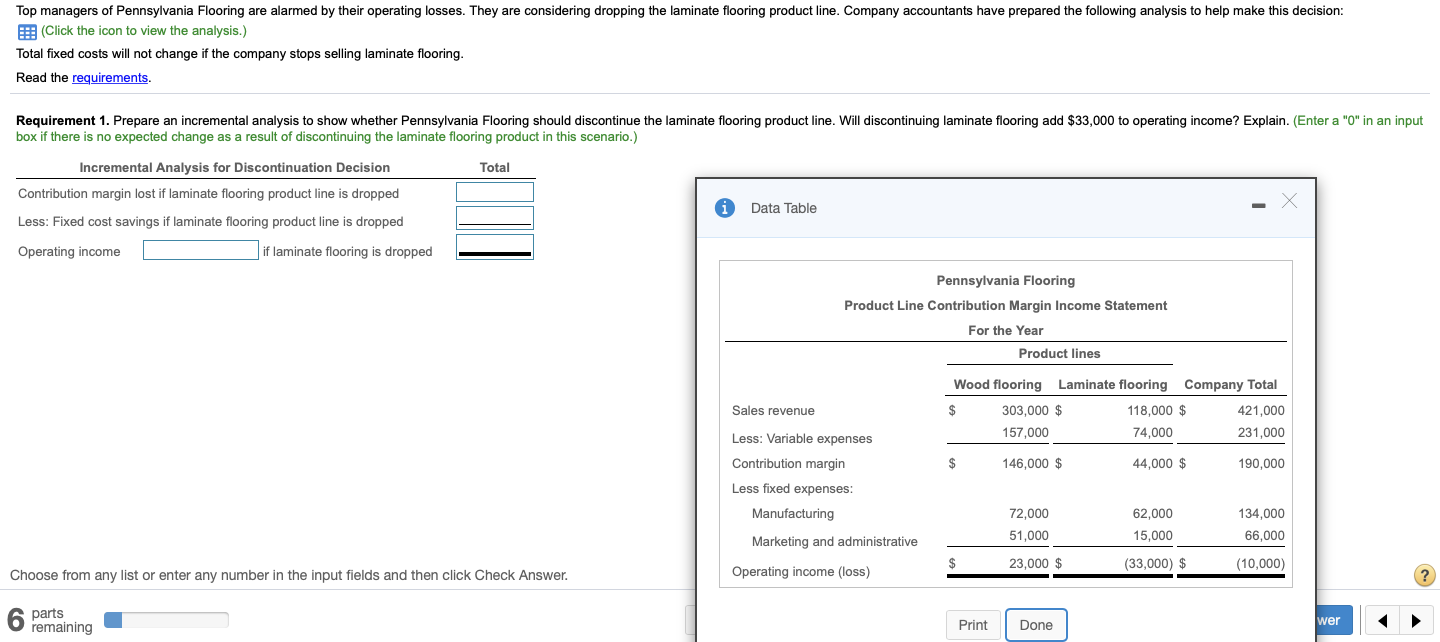Click the 'Less: Variable expenses' row label
Screen dimensions: 1440x642
(802, 438)
